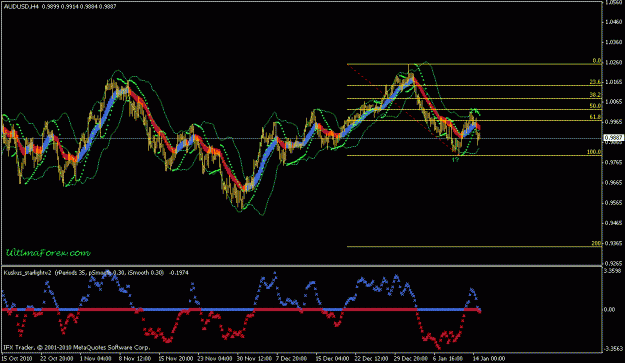Click the 1.0065 price axis value

tap(614, 102)
